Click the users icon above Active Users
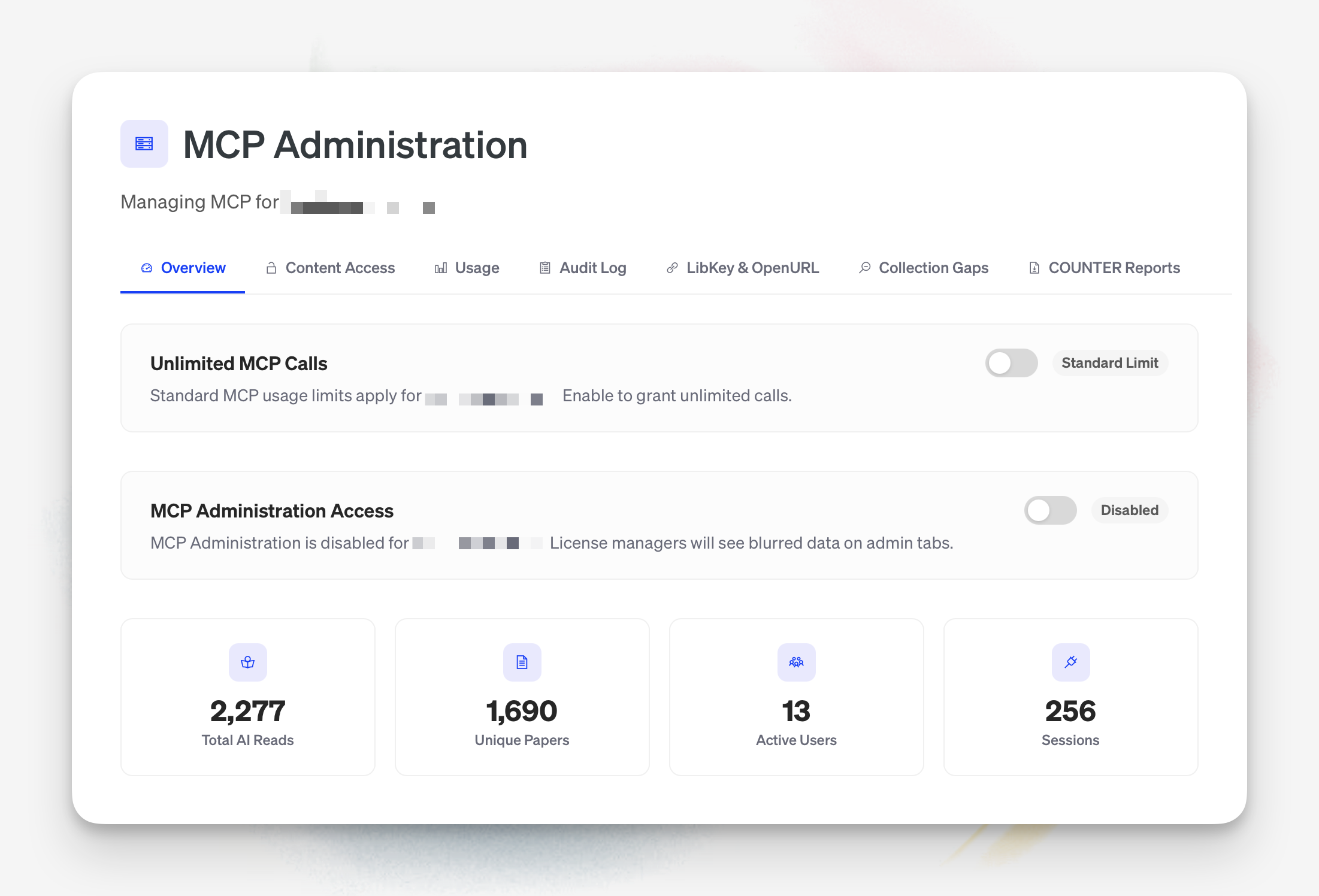 796,662
